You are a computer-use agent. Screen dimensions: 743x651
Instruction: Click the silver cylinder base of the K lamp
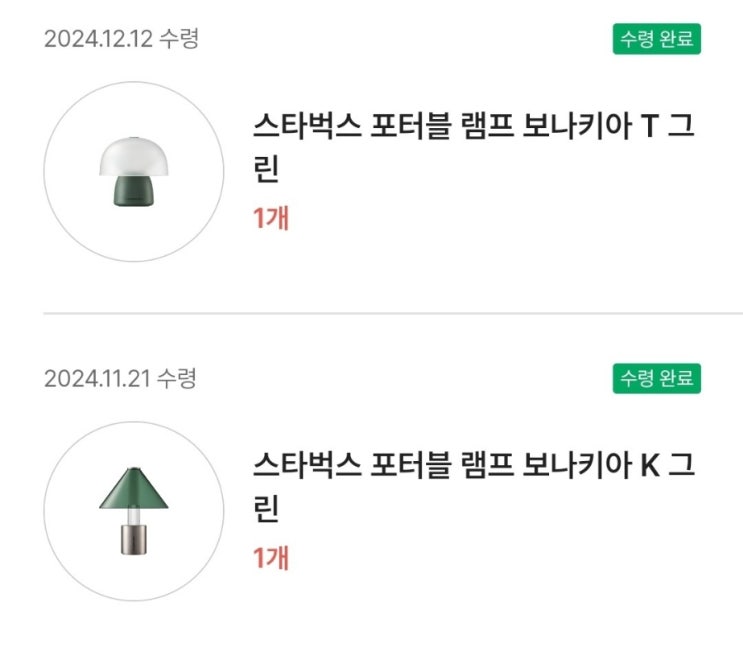134,539
